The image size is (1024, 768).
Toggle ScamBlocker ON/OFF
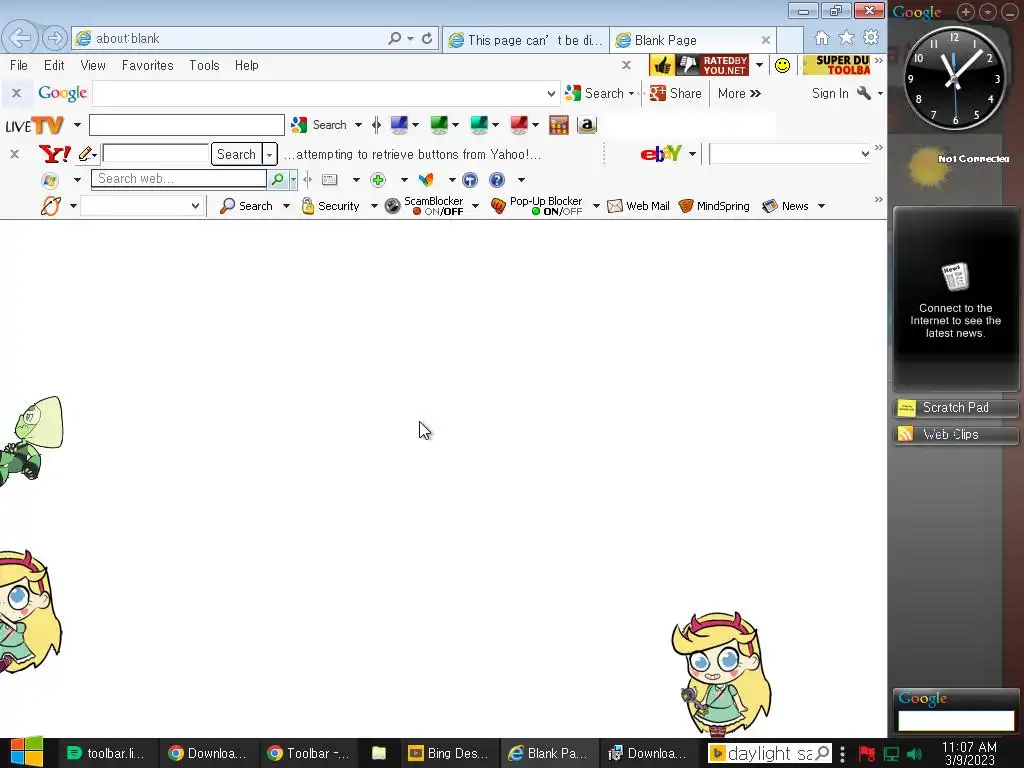[424, 206]
